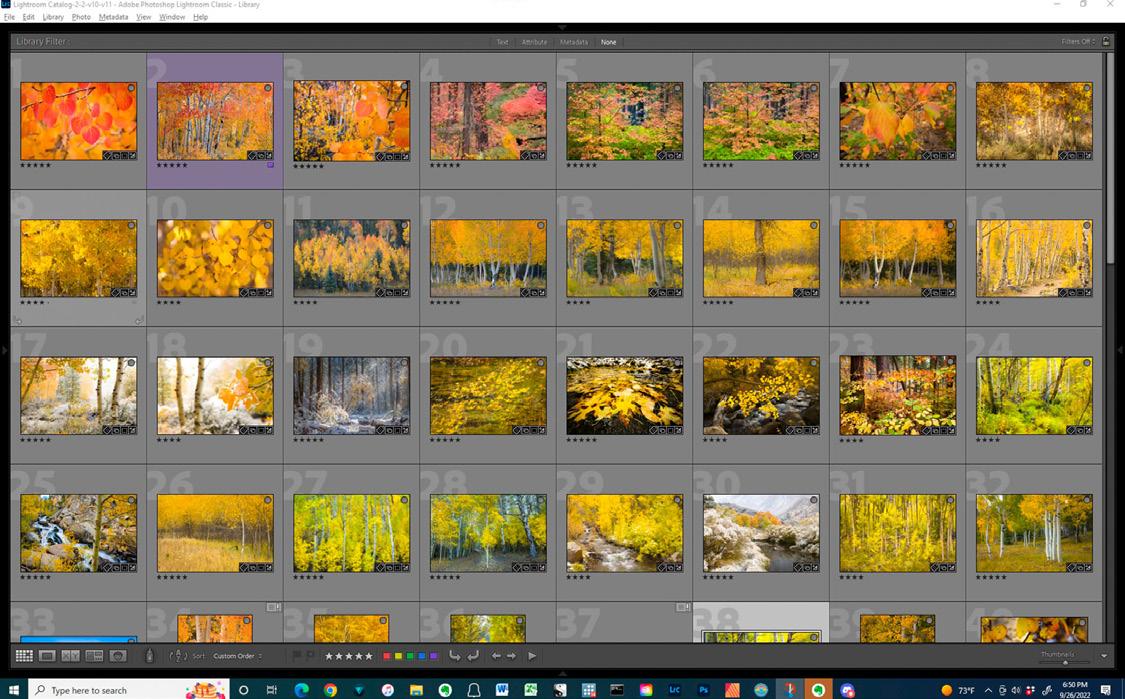1125x699 pixels.
Task: Click the Windows search box
Action: [x=129, y=690]
